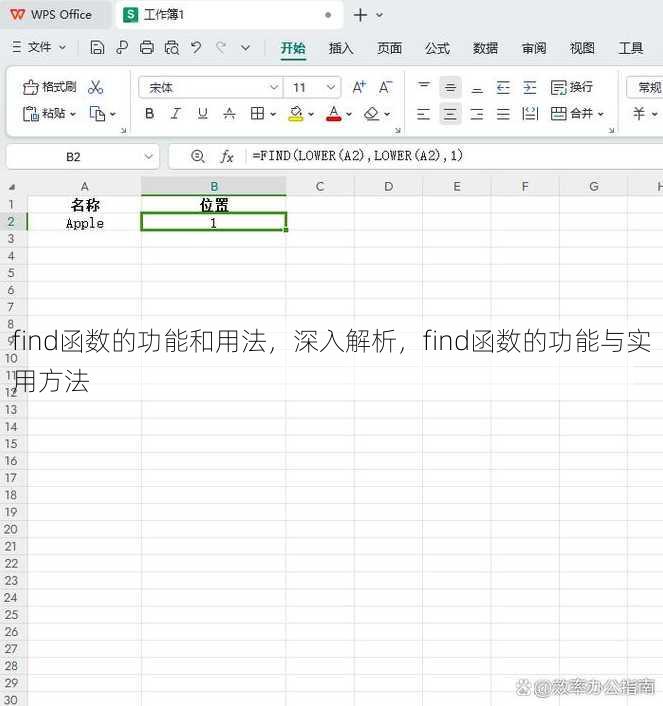Toggle Wrap Text (换行)

pos(572,87)
